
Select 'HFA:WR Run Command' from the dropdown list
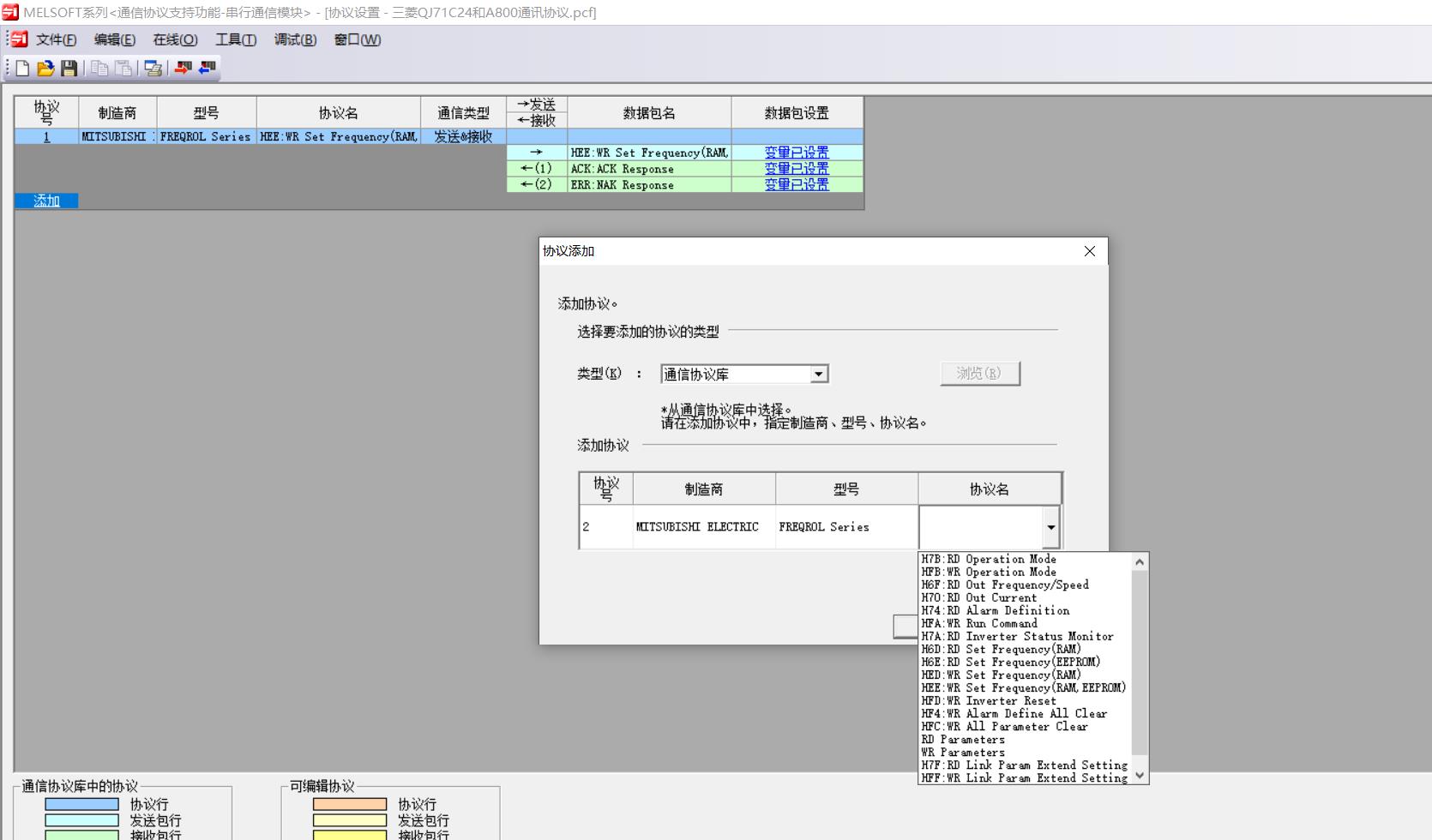coord(979,623)
